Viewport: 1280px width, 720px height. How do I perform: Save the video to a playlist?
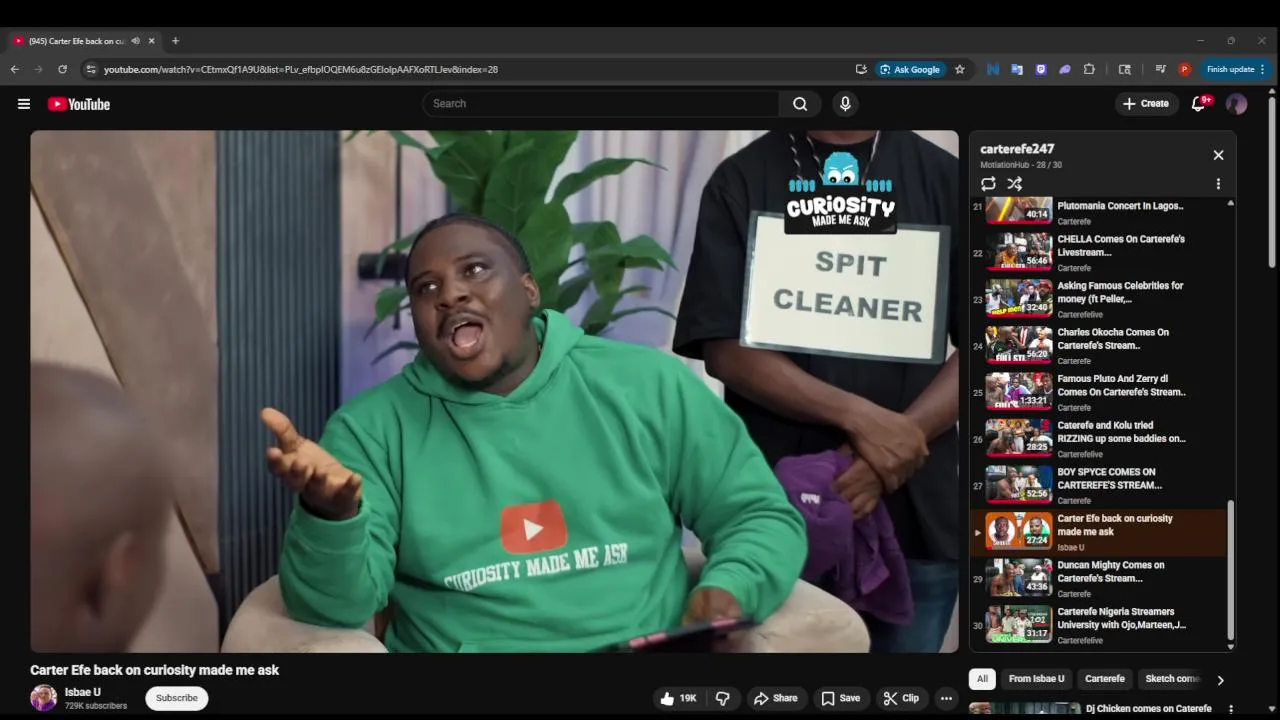pos(841,698)
